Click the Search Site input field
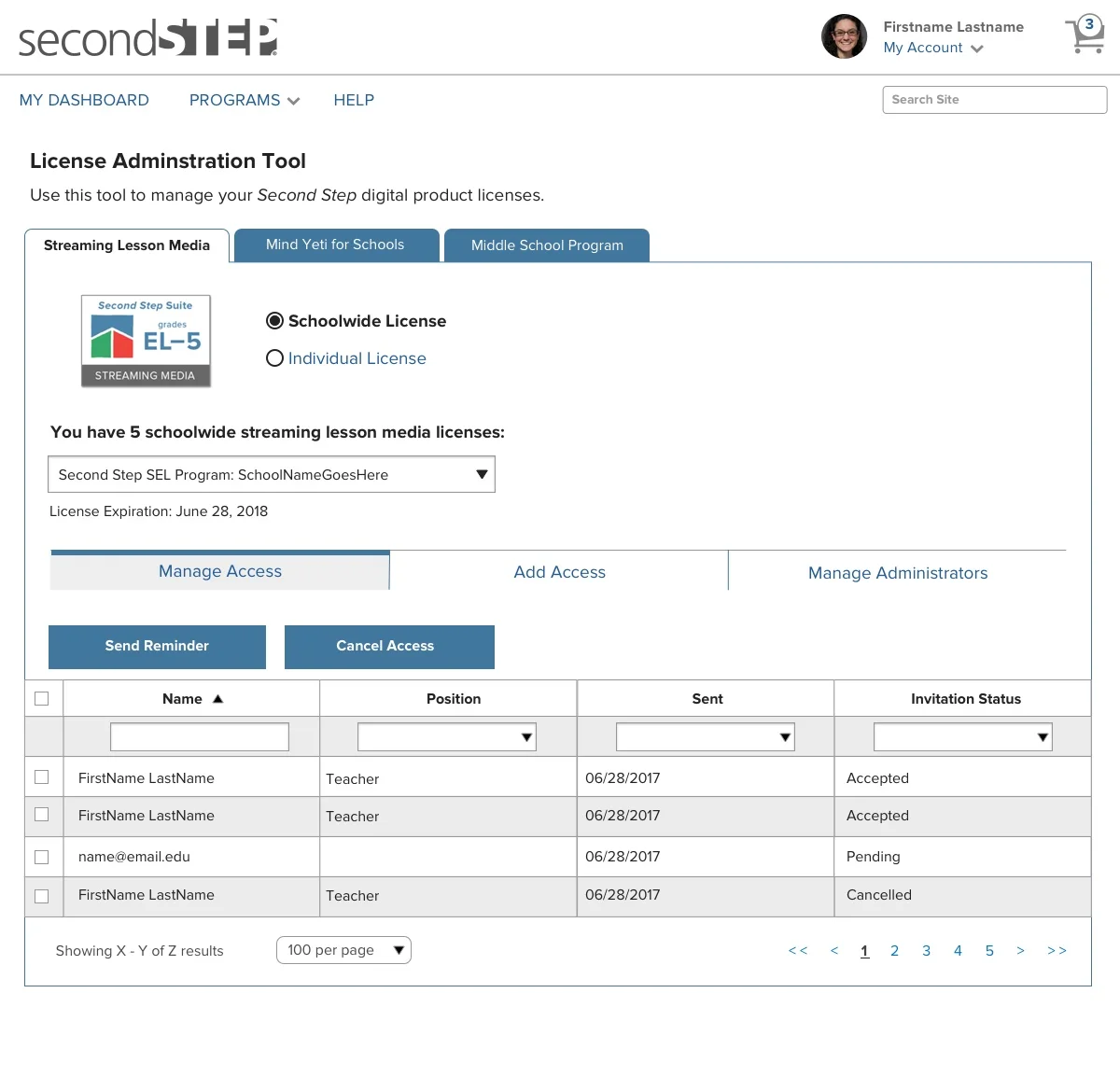 point(994,99)
